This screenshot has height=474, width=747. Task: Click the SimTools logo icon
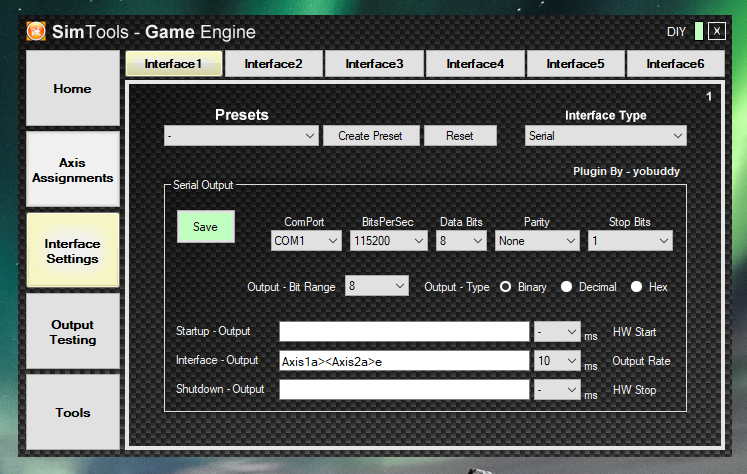(36, 32)
